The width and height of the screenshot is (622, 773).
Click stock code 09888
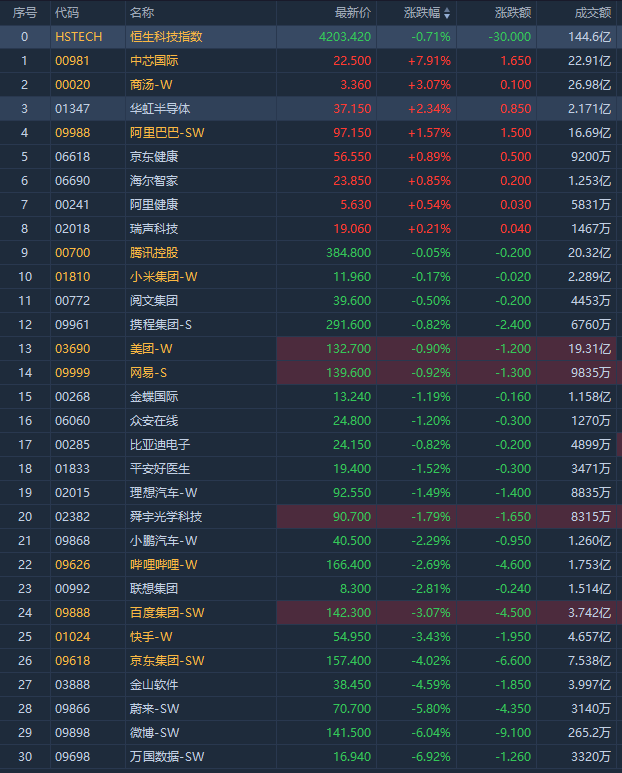(72, 613)
